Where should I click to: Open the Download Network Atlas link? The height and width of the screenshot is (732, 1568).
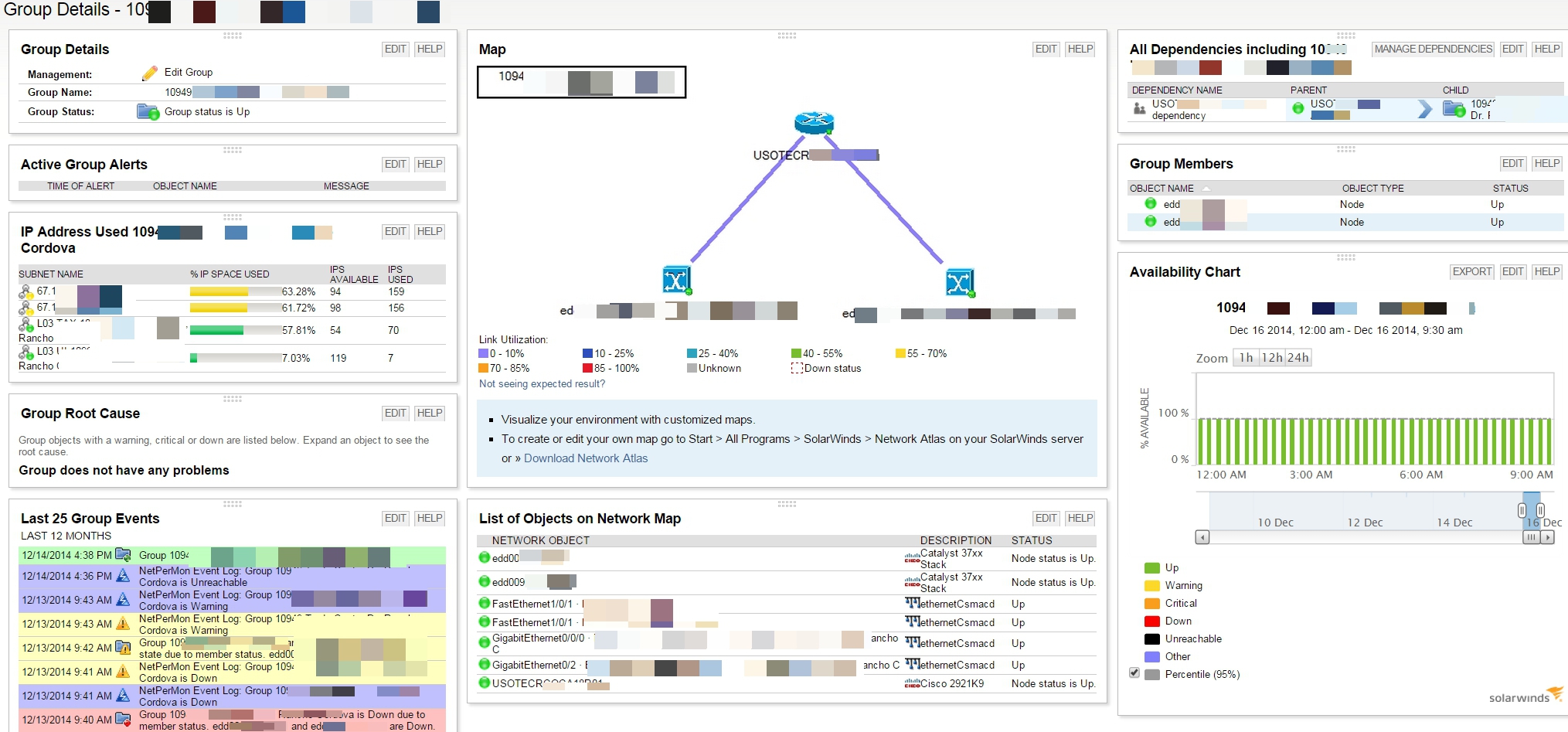586,458
